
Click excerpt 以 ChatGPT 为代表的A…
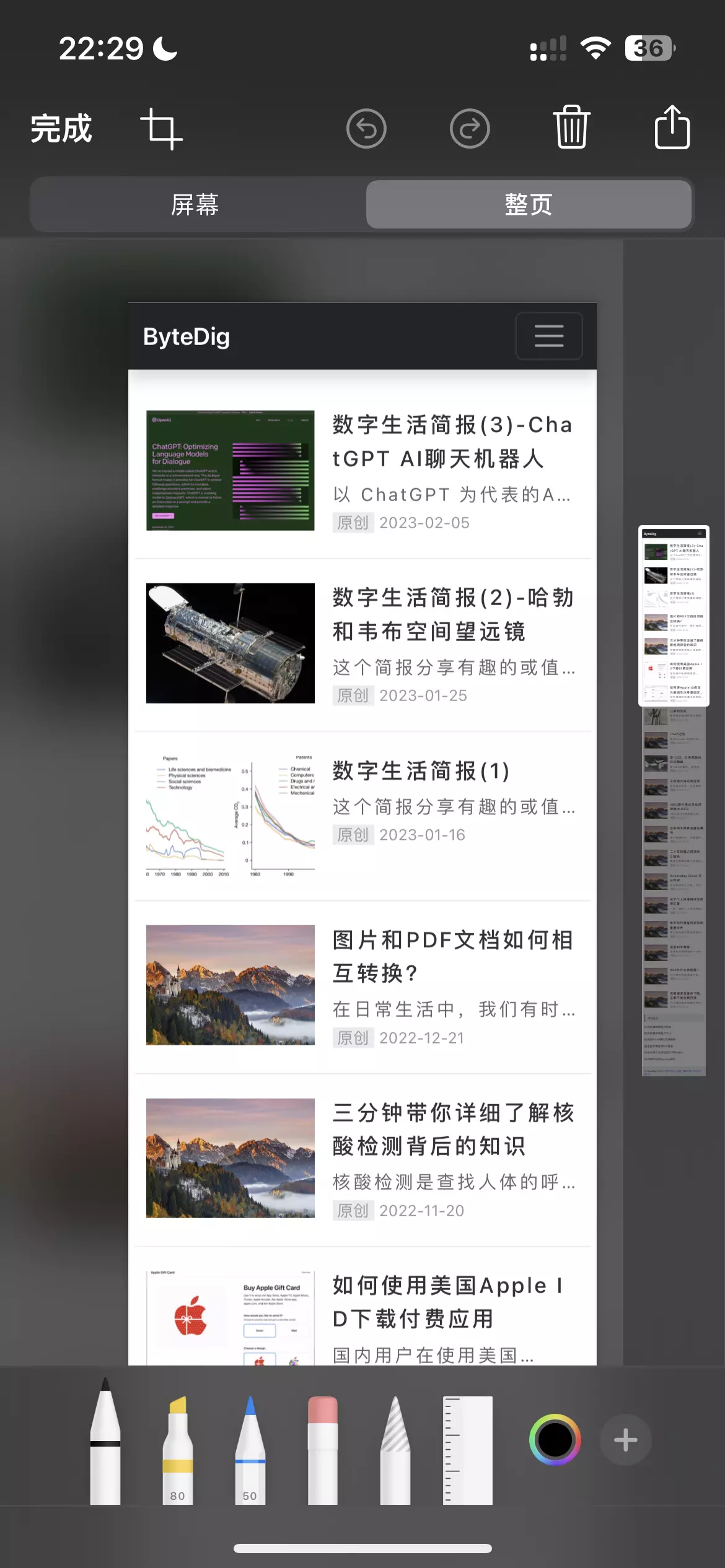(452, 494)
